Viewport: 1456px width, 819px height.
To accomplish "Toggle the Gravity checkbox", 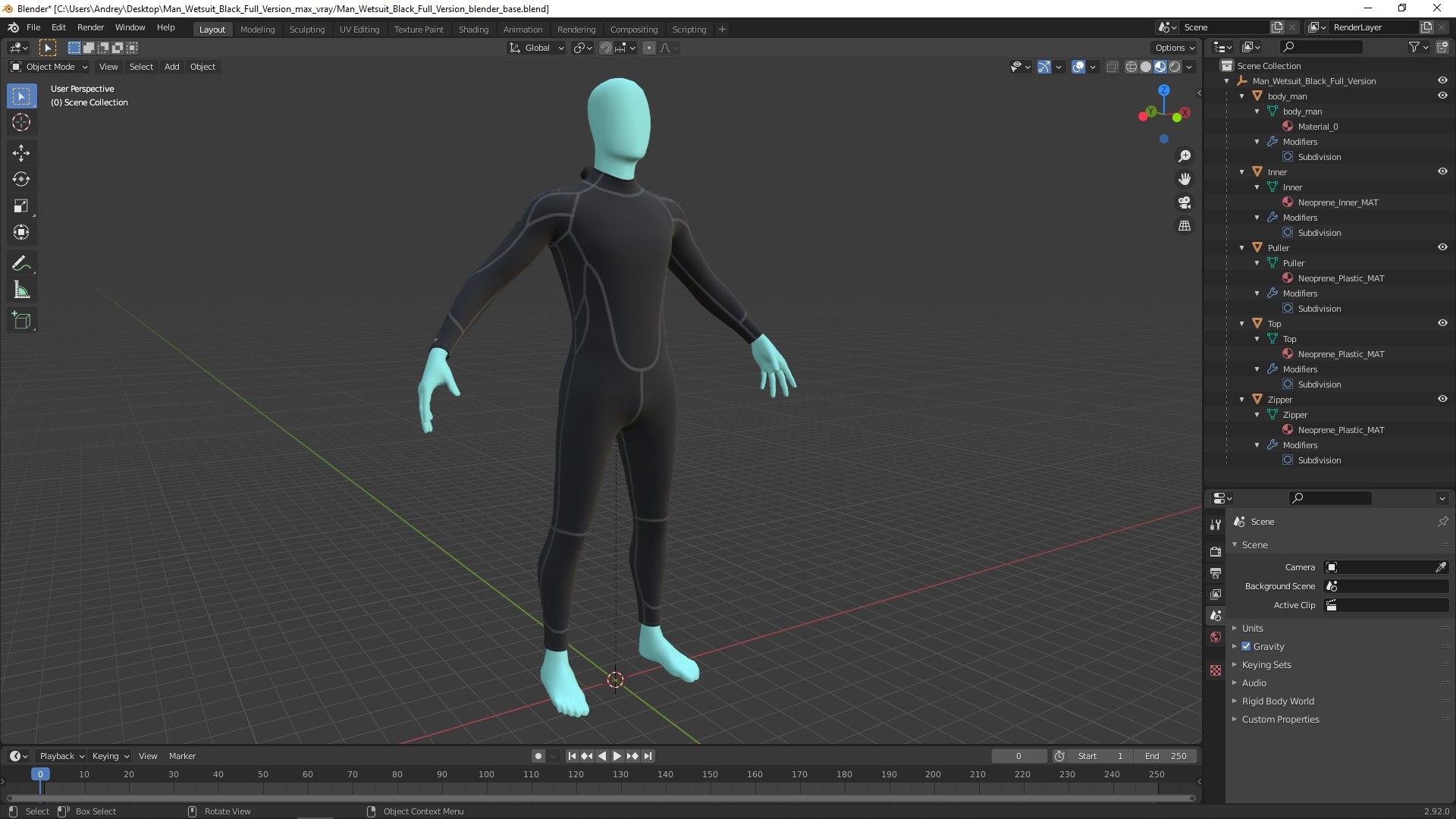I will point(1246,647).
